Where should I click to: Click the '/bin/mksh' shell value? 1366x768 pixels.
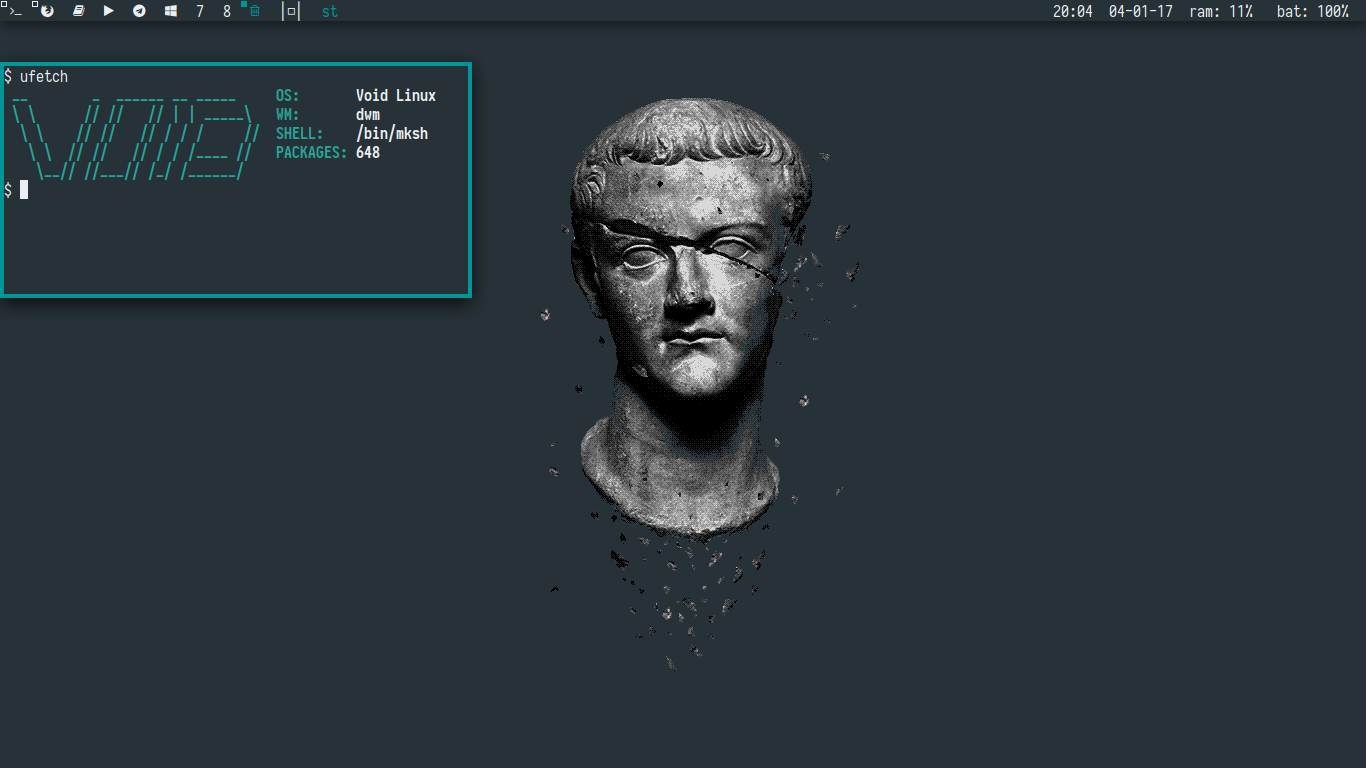[392, 134]
